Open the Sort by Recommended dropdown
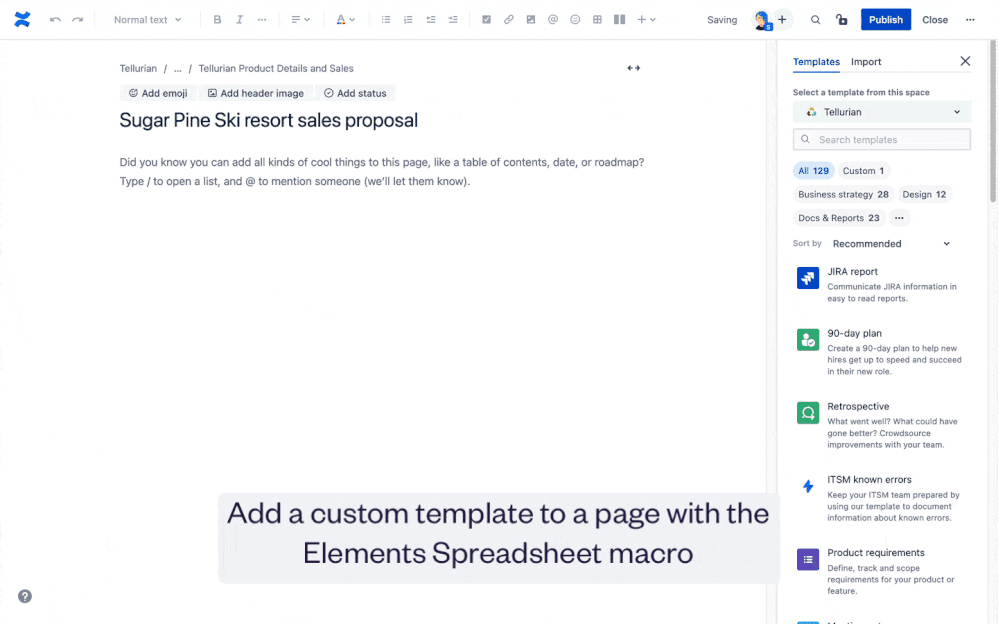Image resolution: width=998 pixels, height=624 pixels. [885, 243]
